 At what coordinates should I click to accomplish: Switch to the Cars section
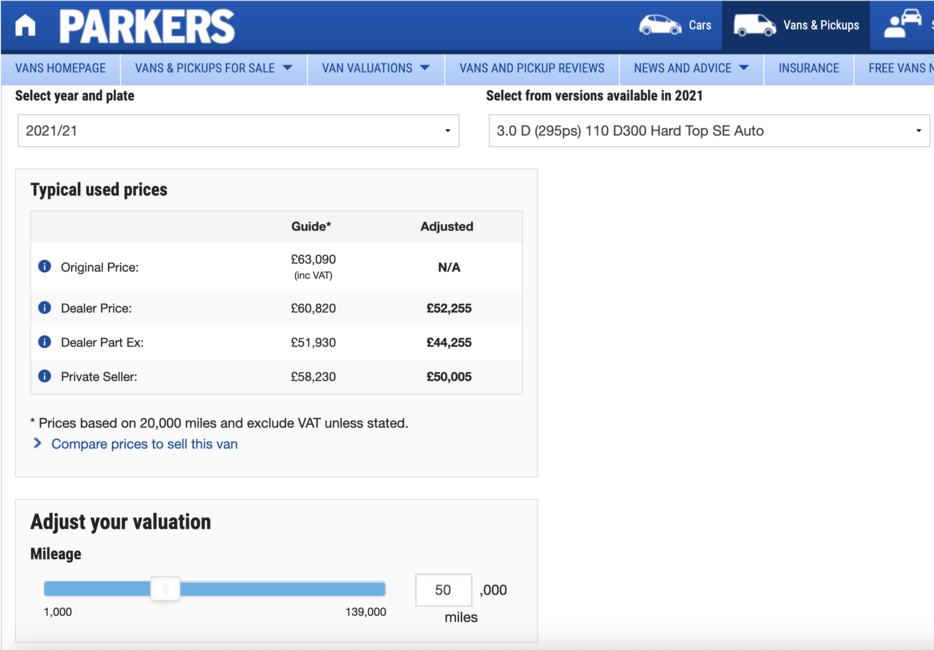675,25
